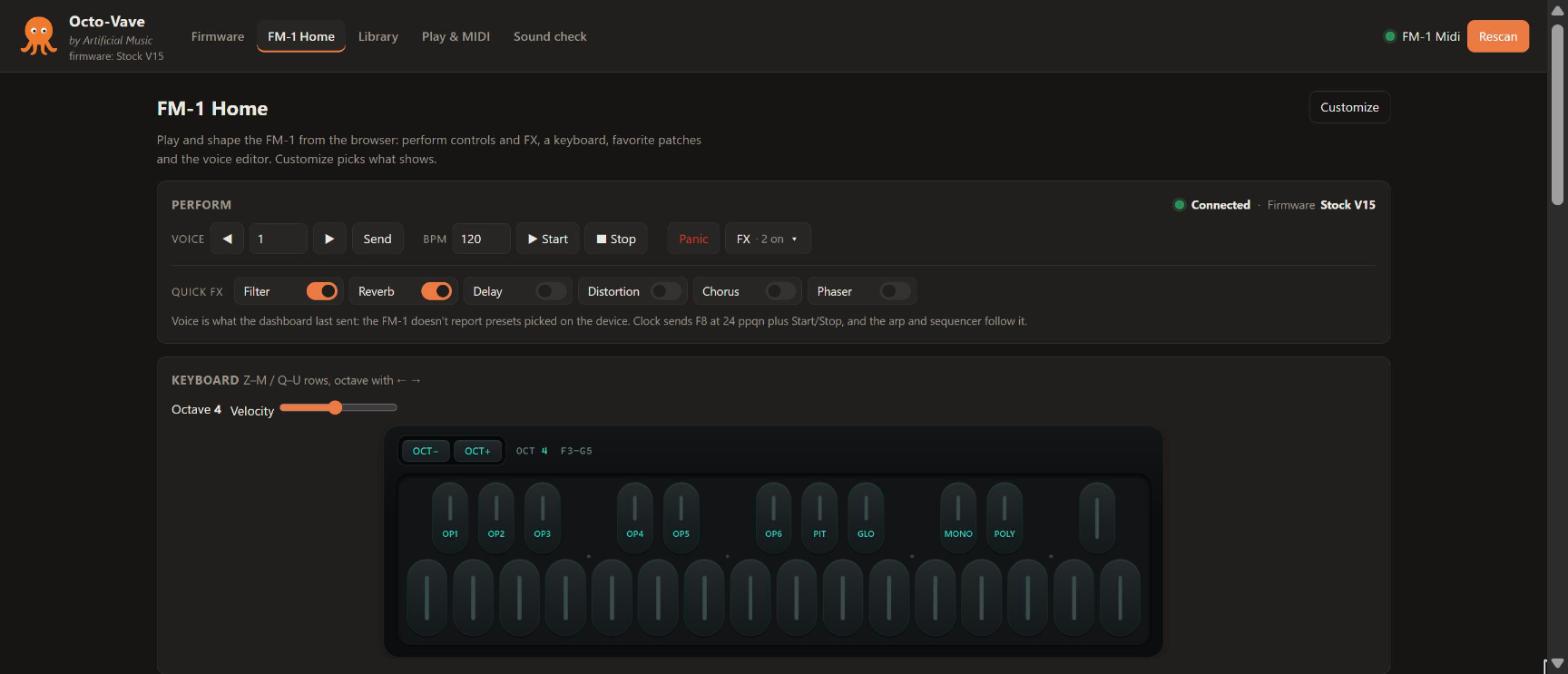Trigger the GLO keyboard key
Viewport: 1568px width, 674px height.
[x=866, y=518]
